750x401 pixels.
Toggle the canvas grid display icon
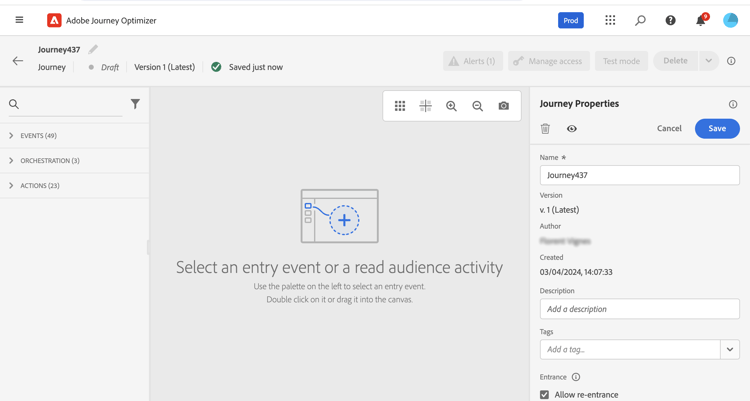point(400,106)
